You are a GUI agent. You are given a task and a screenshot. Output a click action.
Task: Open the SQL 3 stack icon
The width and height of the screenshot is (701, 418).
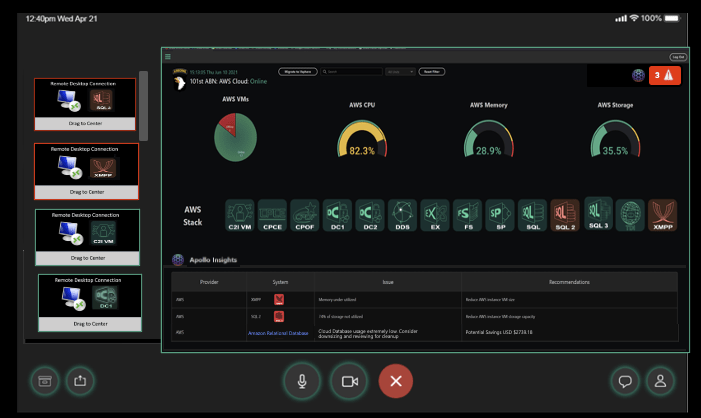[599, 213]
